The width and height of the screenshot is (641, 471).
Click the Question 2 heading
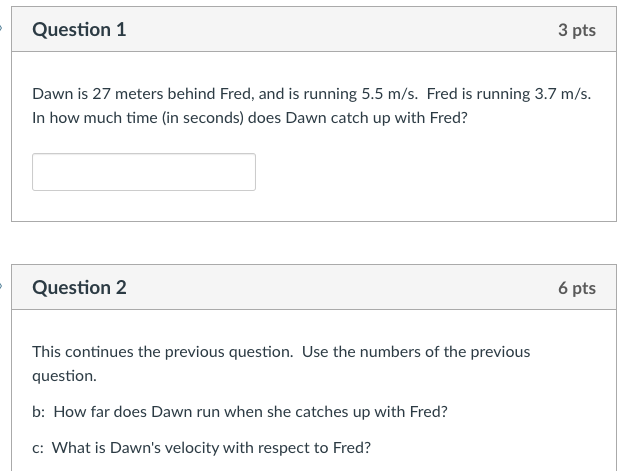79,288
